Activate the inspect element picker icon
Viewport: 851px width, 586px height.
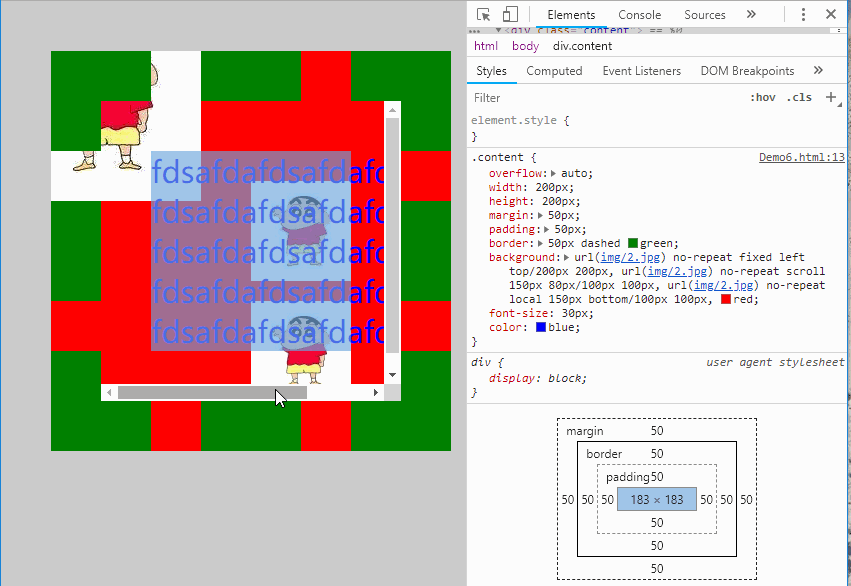click(x=483, y=14)
